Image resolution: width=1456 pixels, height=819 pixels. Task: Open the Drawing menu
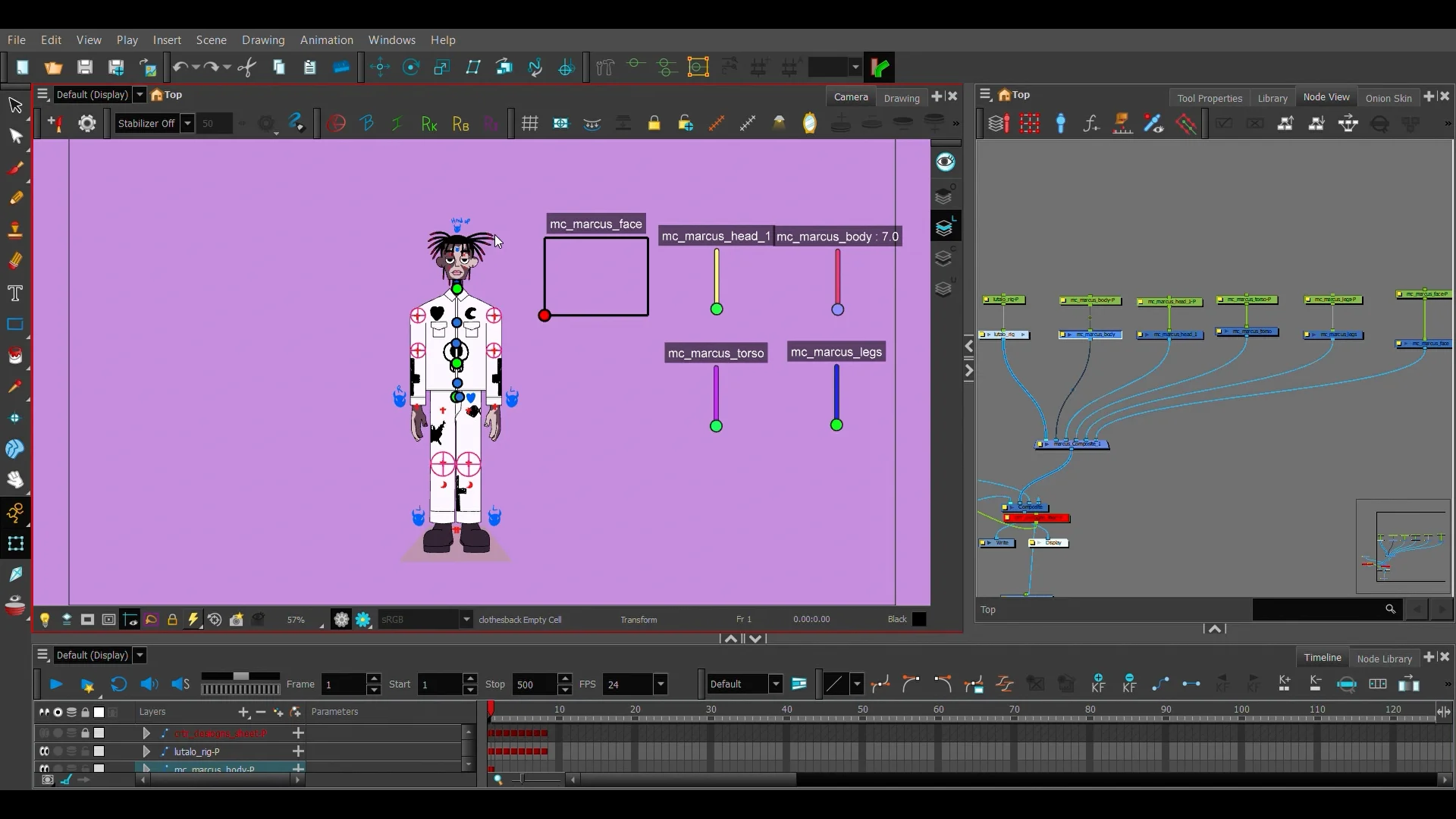(x=263, y=40)
